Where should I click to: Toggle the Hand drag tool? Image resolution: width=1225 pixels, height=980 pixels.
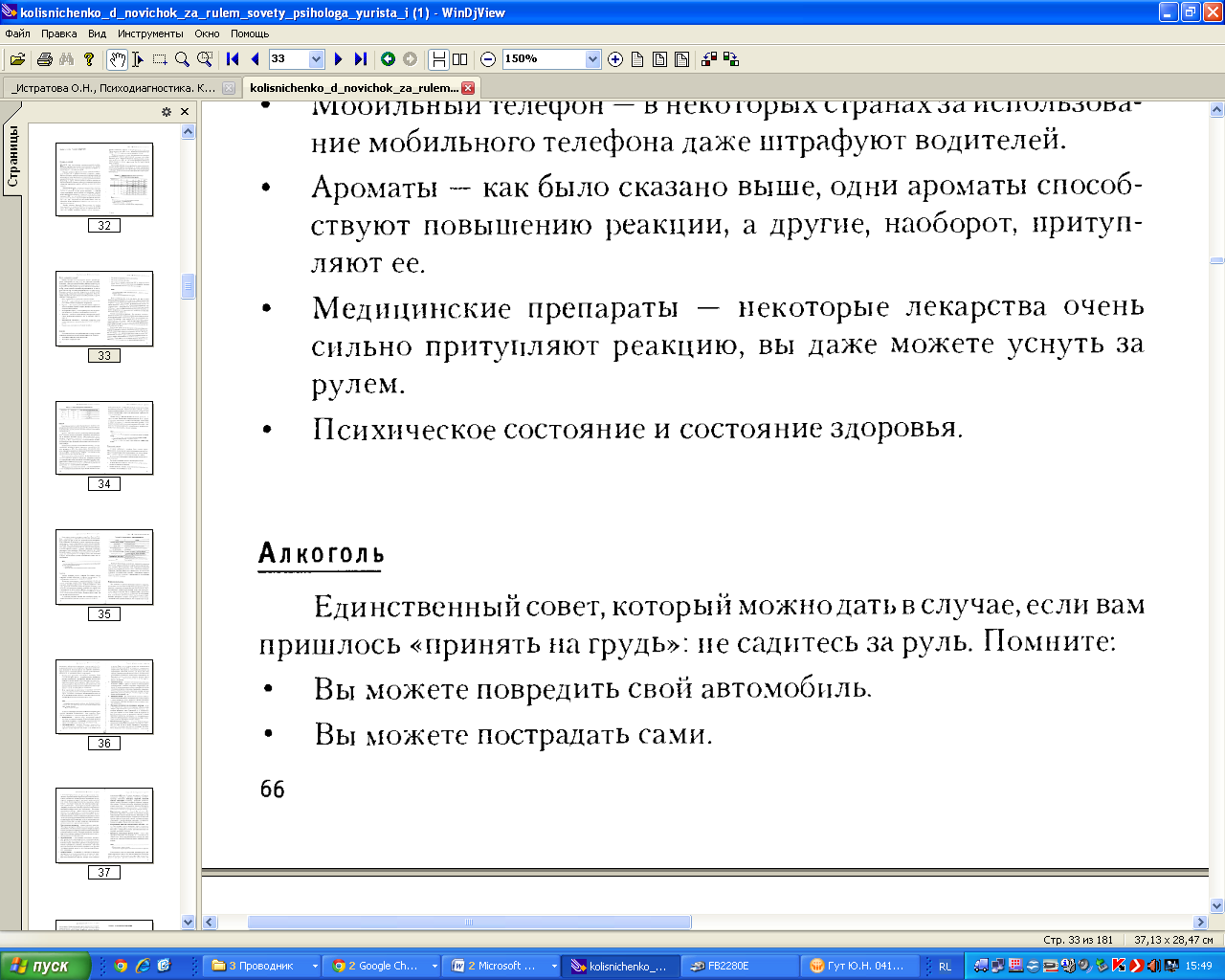pyautogui.click(x=116, y=59)
